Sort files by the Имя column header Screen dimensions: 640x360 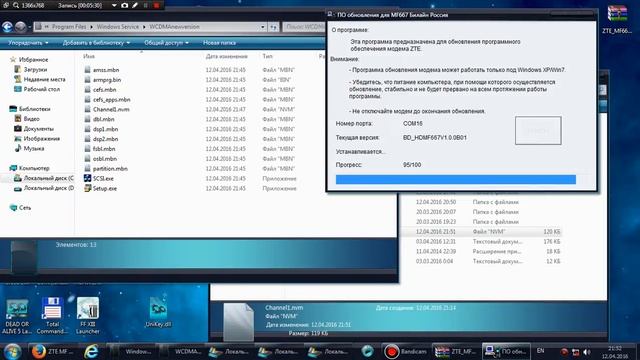(x=89, y=56)
